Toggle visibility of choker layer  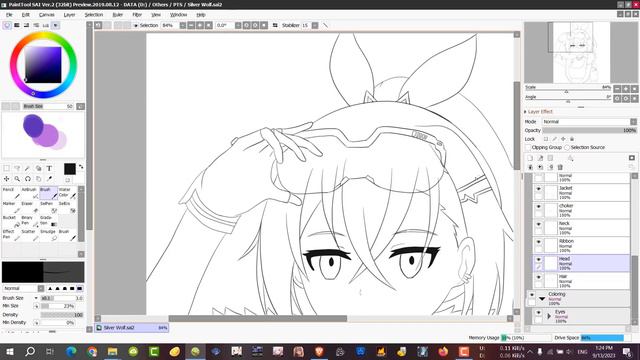[538, 207]
